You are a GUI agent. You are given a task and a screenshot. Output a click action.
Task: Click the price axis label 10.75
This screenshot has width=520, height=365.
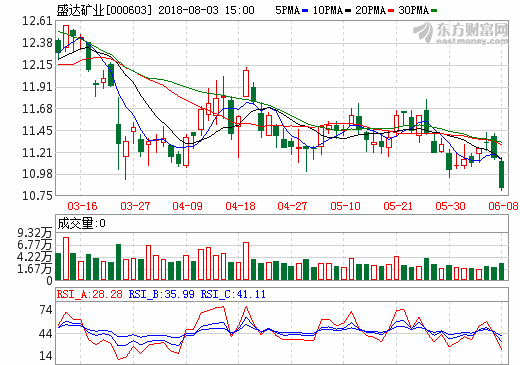pyautogui.click(x=37, y=196)
